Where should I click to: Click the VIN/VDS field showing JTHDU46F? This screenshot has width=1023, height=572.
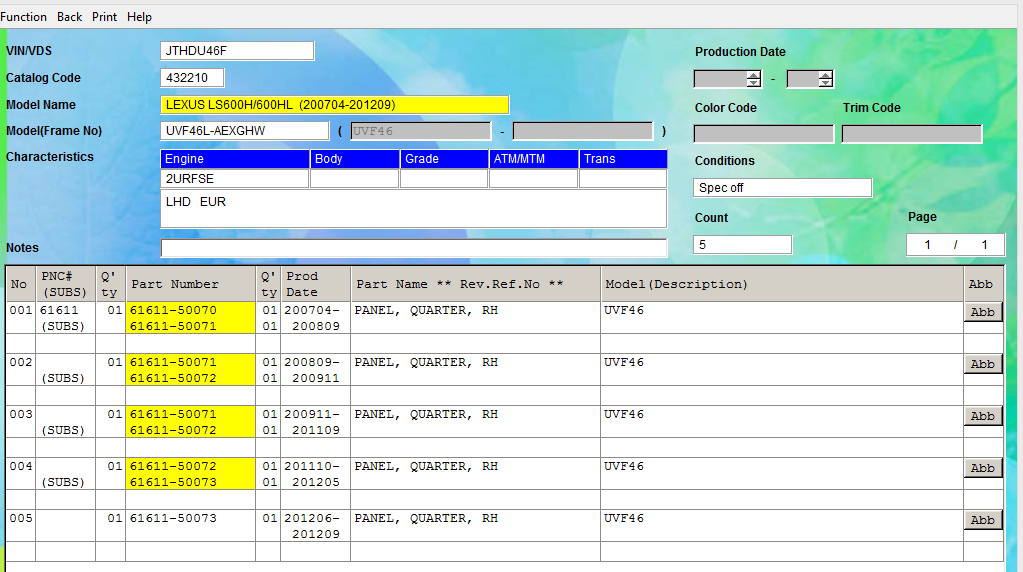coord(237,51)
